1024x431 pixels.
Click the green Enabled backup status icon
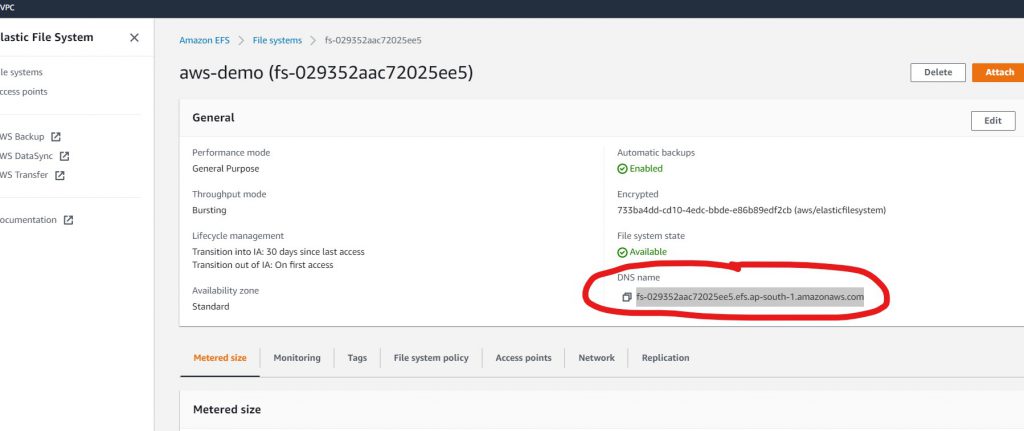tap(622, 169)
